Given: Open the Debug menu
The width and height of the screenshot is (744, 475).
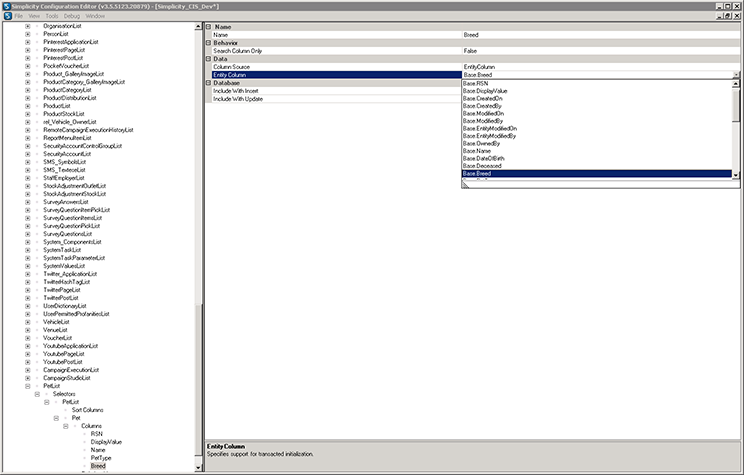Looking at the screenshot, I should coord(72,16).
